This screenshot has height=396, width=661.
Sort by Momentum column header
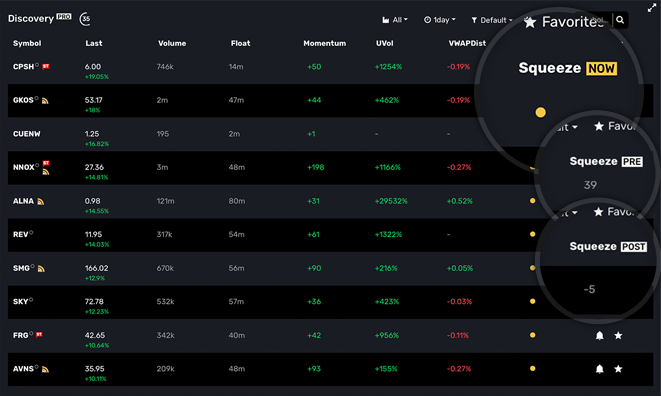(x=325, y=43)
